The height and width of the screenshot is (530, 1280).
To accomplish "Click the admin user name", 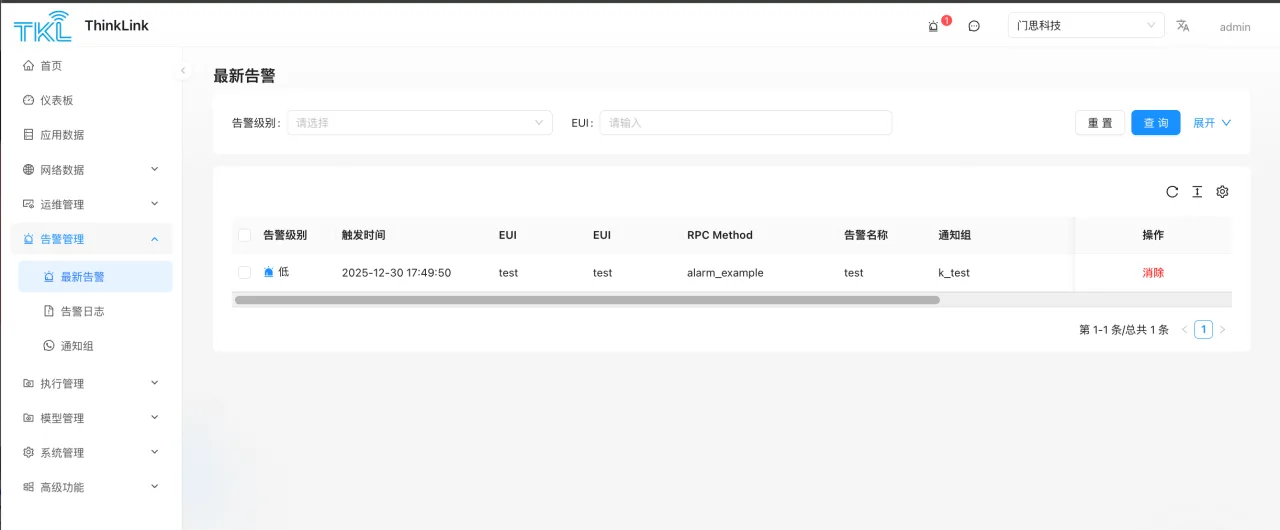I will pos(1235,27).
